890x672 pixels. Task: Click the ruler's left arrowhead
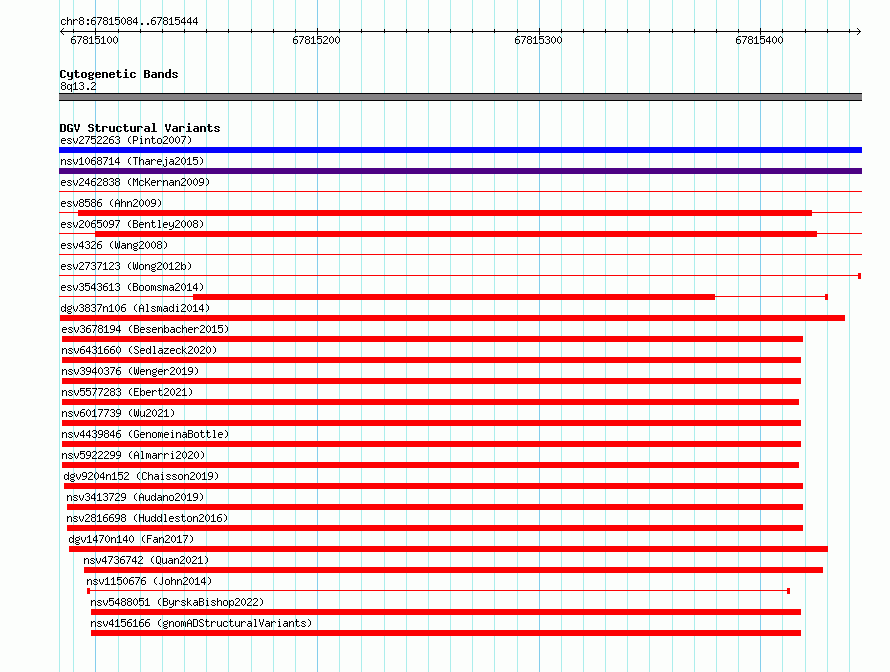[62, 32]
